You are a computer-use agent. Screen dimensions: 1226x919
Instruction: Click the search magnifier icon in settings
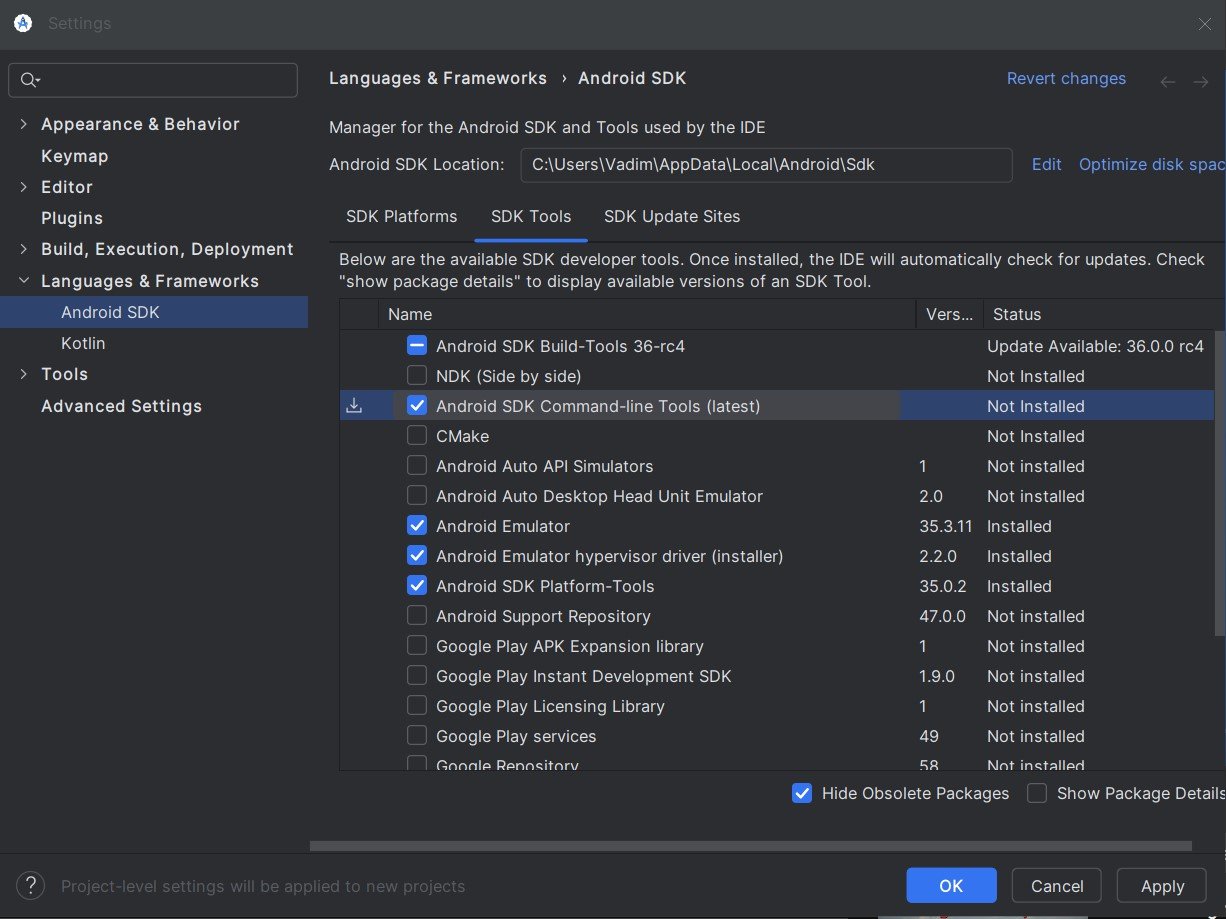pyautogui.click(x=29, y=80)
